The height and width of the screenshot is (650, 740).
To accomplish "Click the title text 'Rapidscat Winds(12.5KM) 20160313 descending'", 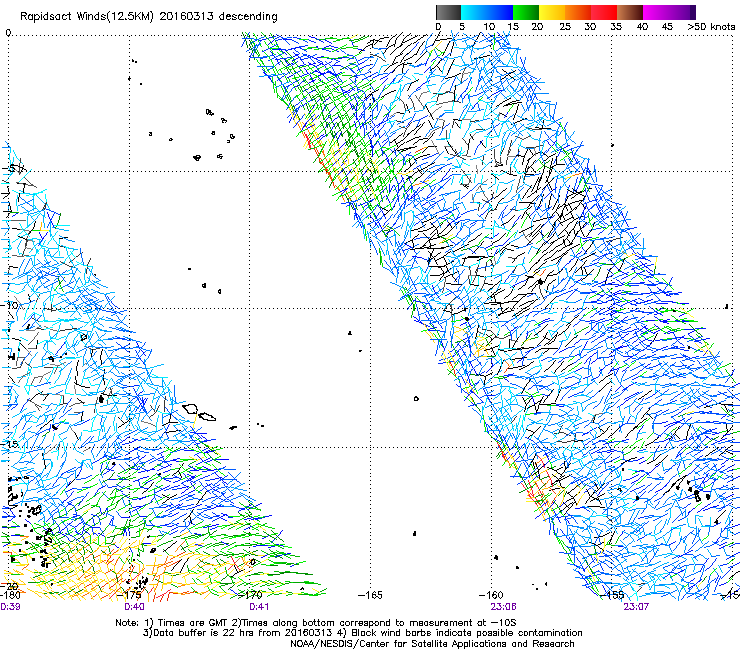I will pyautogui.click(x=149, y=16).
